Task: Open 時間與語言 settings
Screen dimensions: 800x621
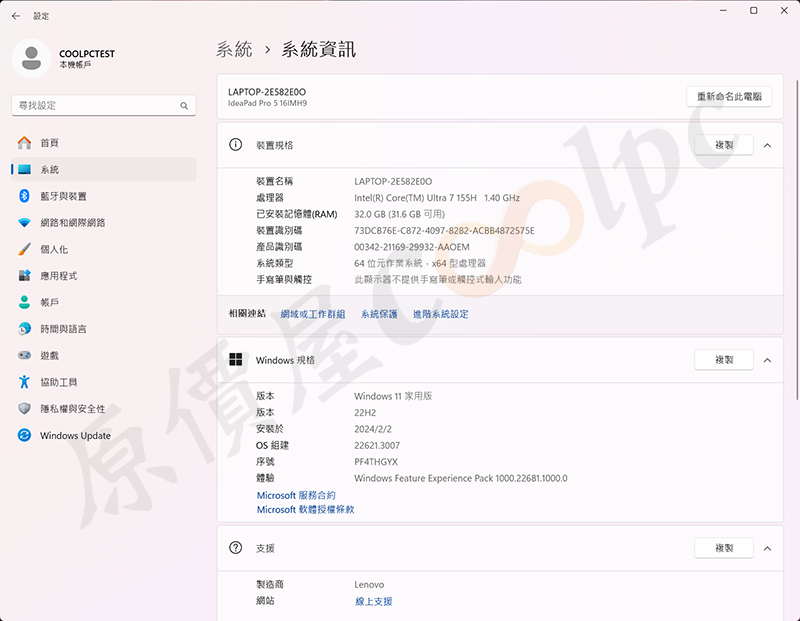Action: click(104, 329)
